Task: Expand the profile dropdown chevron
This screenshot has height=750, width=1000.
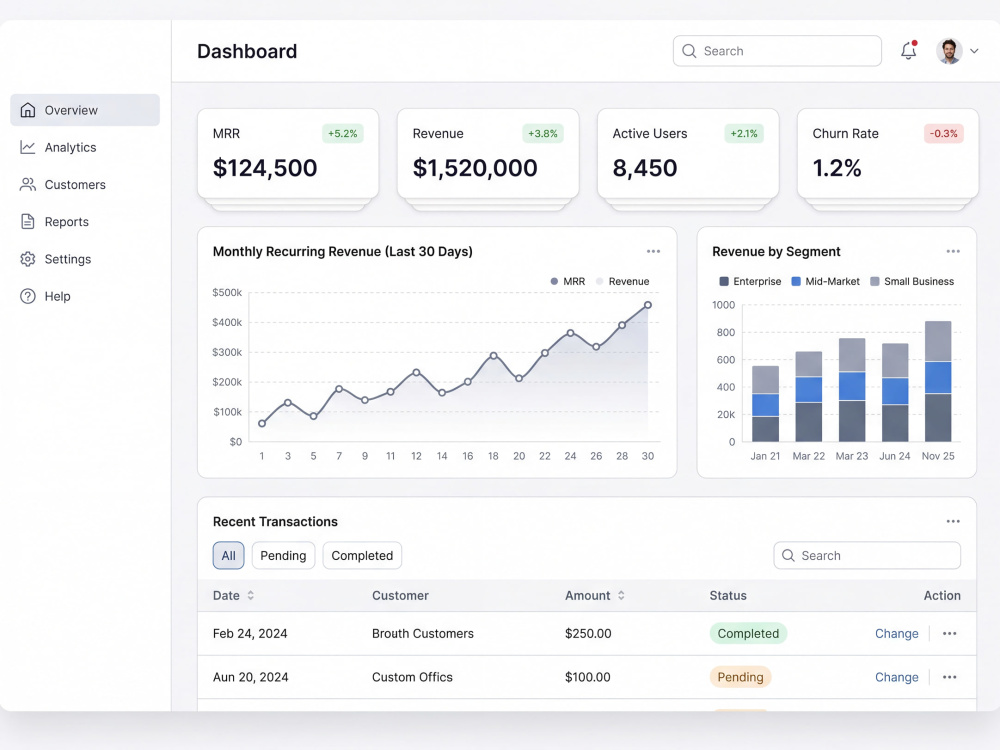Action: coord(974,51)
